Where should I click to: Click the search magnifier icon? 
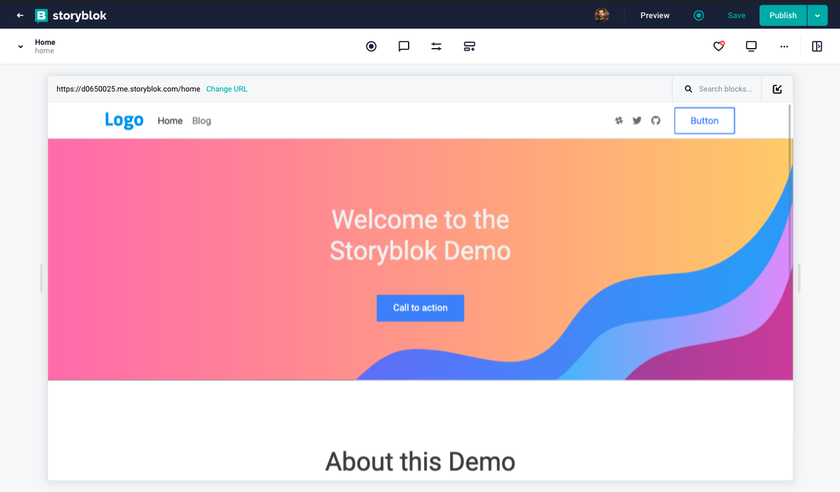click(x=688, y=89)
